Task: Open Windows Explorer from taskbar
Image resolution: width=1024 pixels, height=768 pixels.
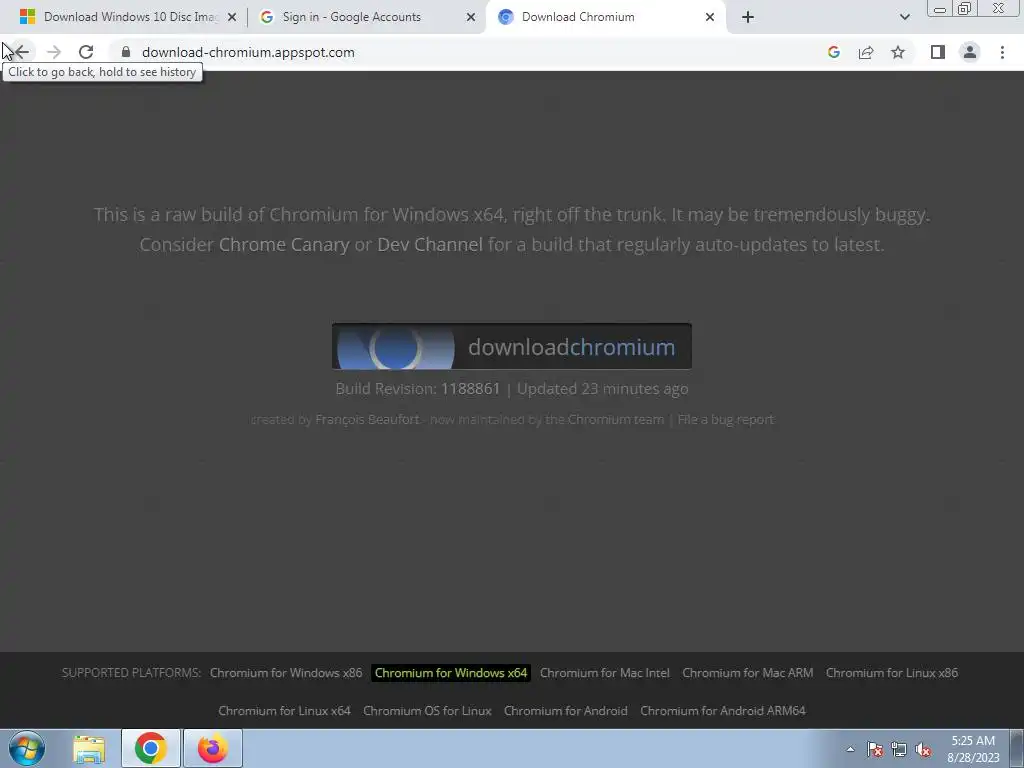Action: pyautogui.click(x=89, y=748)
